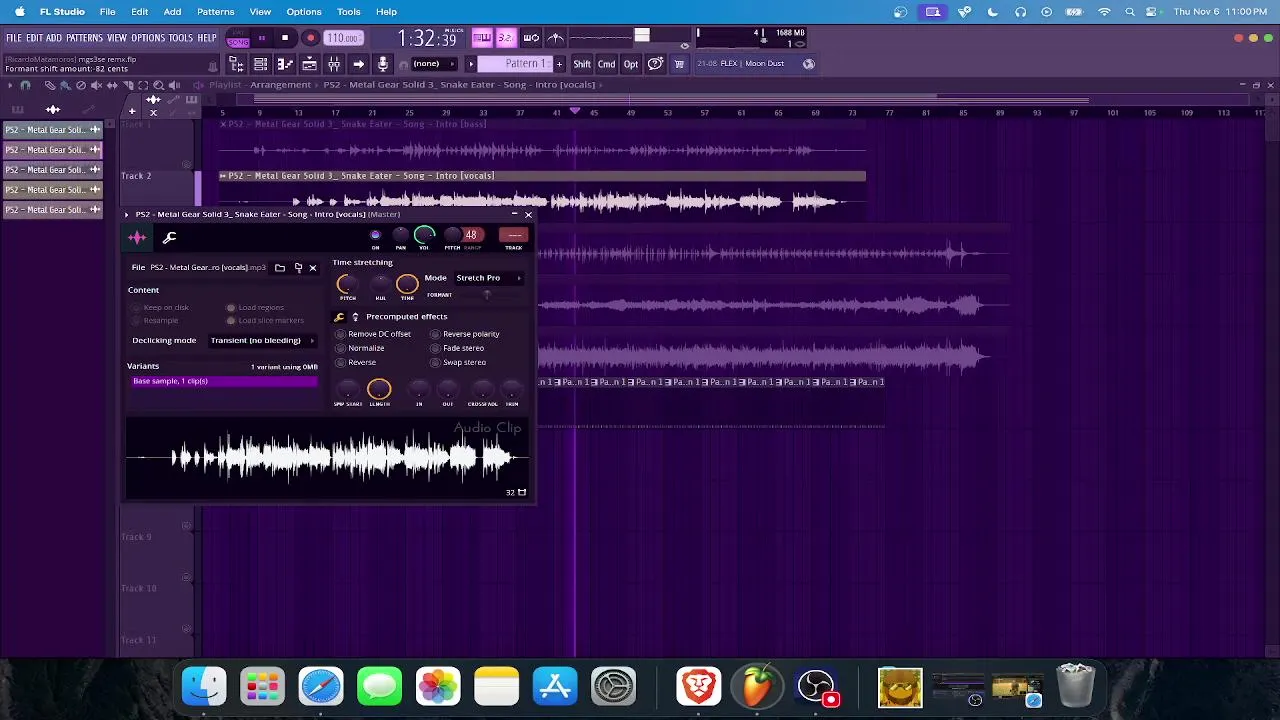Expand sampler window menu arrow at title
1280x720 pixels.
(128, 214)
